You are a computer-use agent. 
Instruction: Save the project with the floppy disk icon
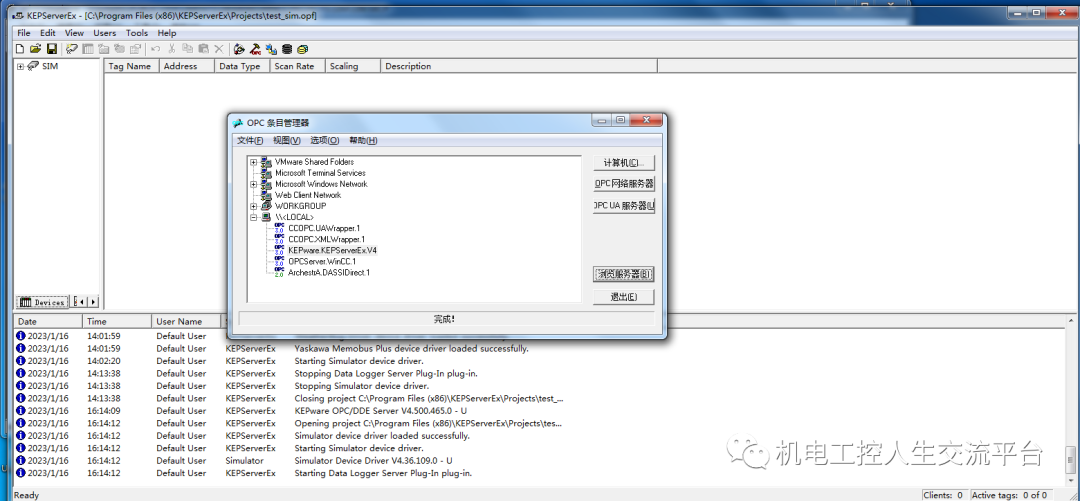click(x=52, y=48)
